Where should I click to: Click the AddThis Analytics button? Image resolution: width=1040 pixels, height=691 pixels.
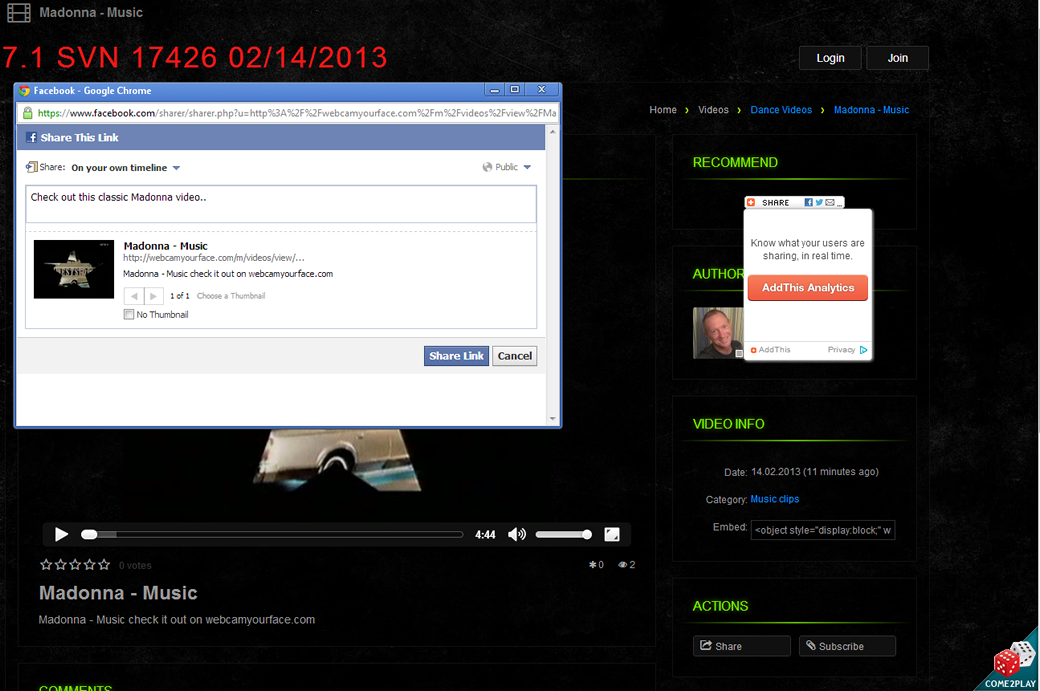(808, 288)
